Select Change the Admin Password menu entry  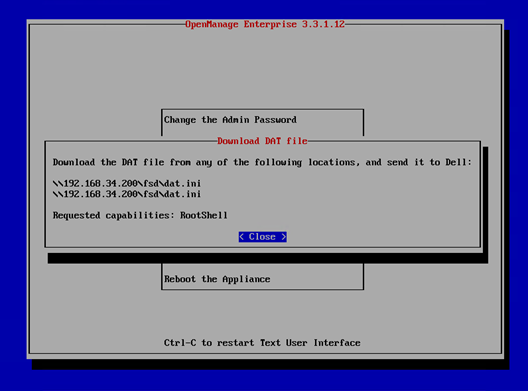point(230,120)
